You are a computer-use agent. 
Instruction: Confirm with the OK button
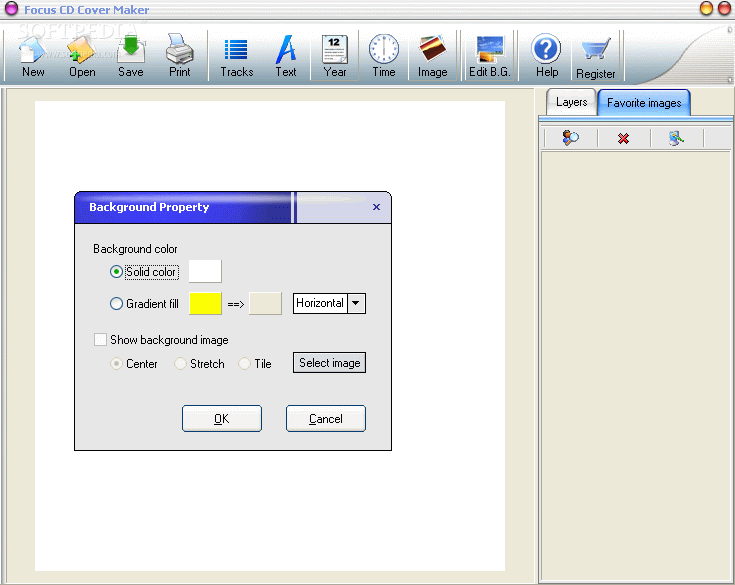[x=222, y=418]
